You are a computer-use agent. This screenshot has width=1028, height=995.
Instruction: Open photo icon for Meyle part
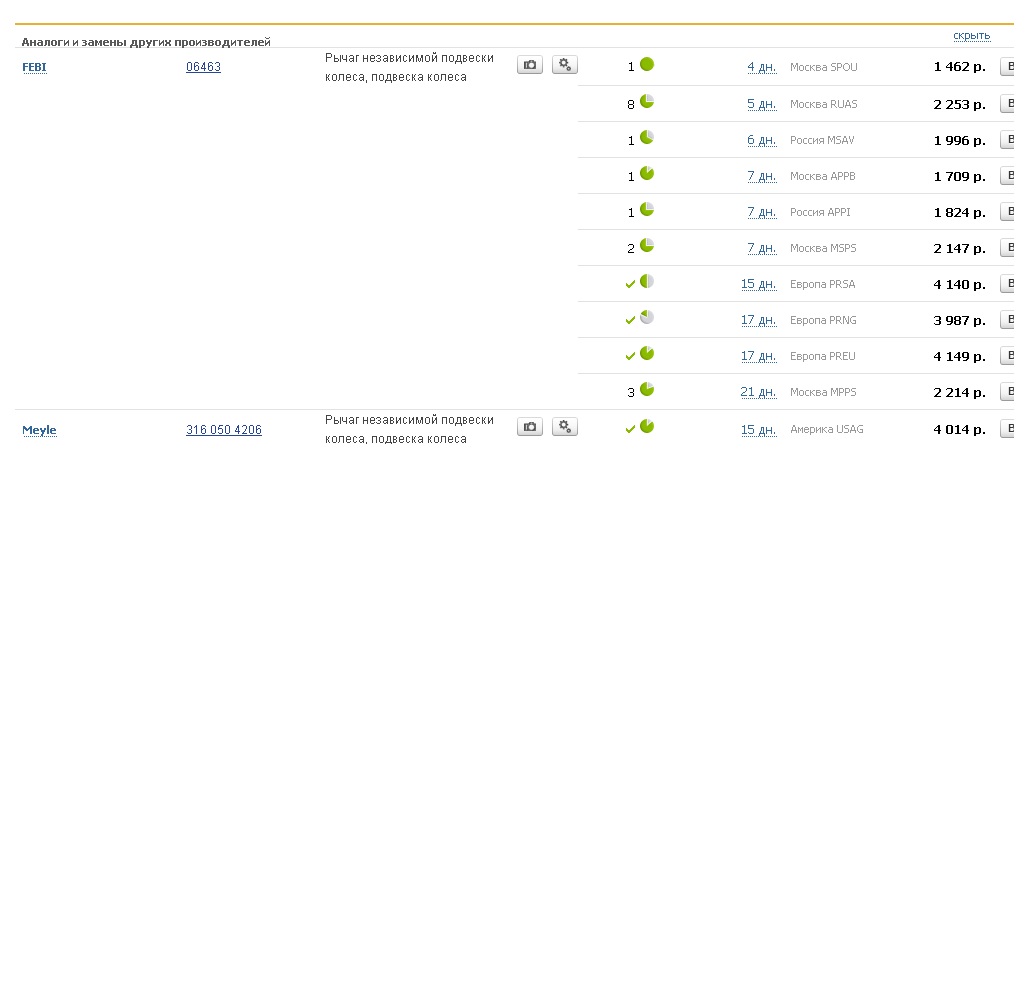530,427
